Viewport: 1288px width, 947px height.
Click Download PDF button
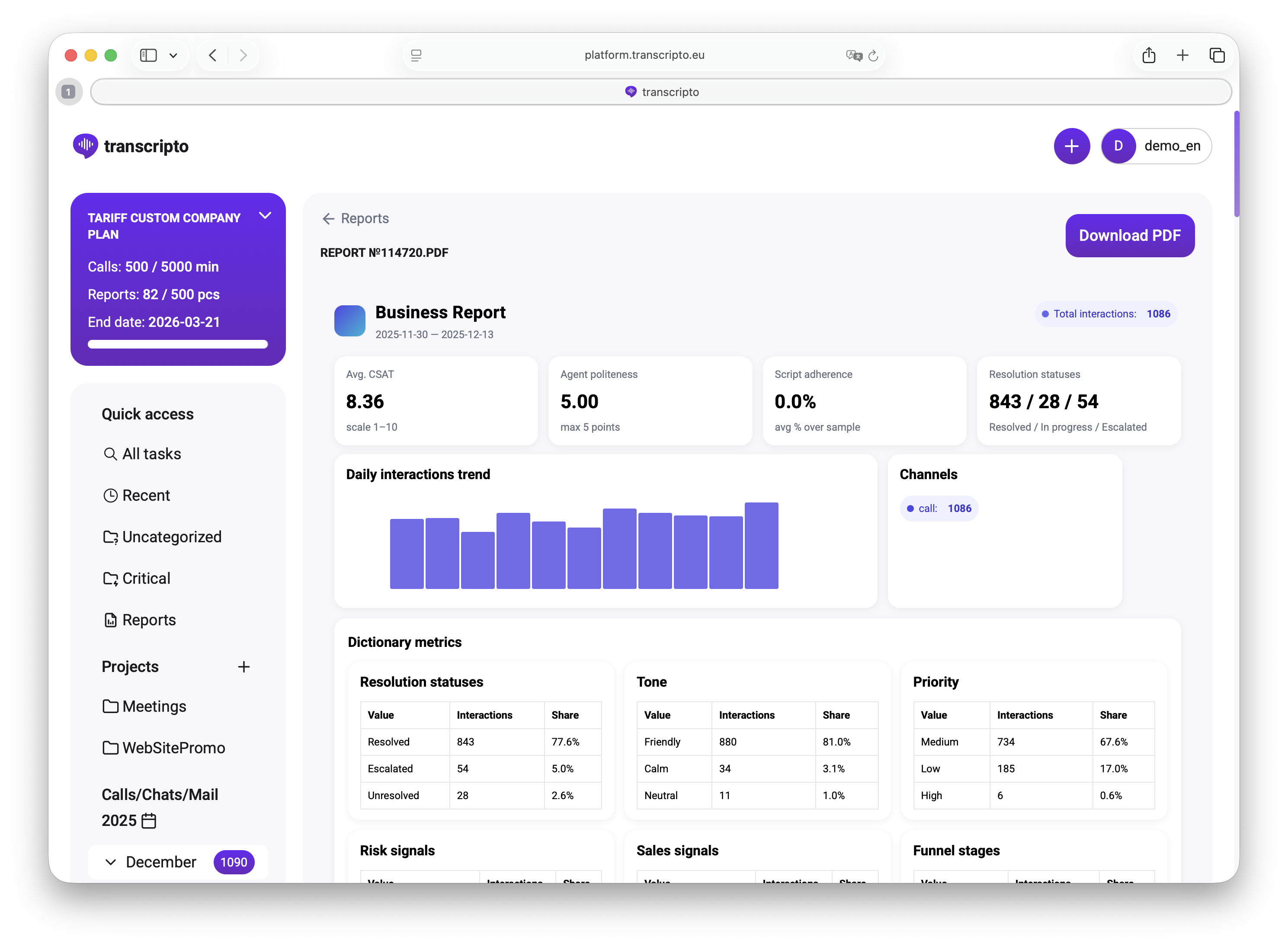tap(1129, 236)
